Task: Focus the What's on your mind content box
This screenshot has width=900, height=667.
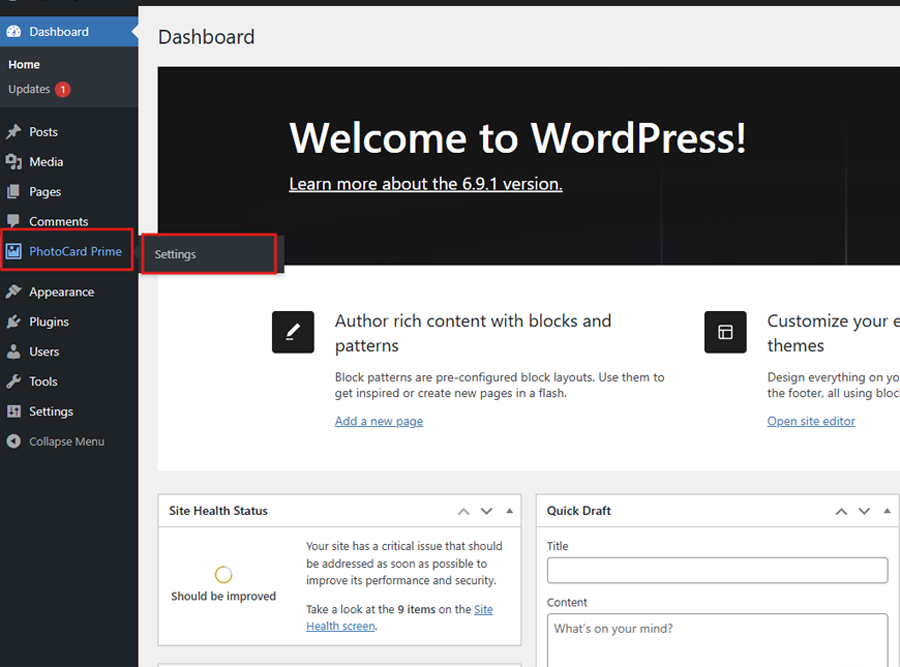Action: click(x=717, y=640)
